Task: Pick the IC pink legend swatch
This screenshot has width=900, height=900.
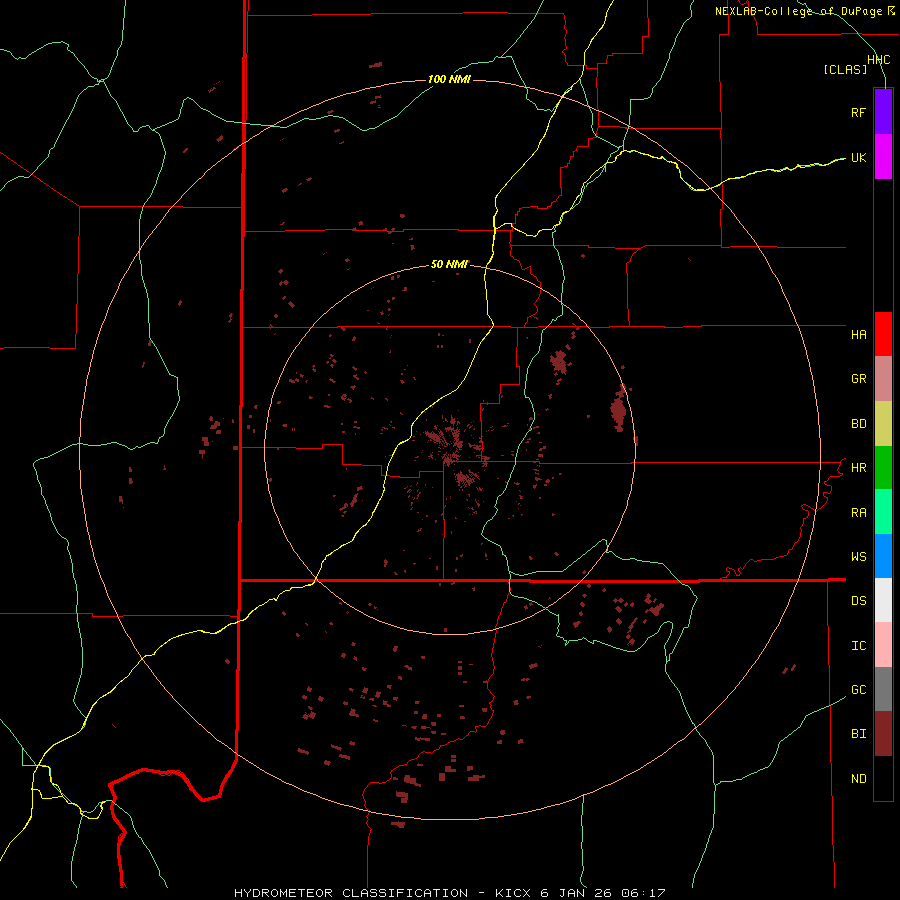Action: pyautogui.click(x=883, y=645)
